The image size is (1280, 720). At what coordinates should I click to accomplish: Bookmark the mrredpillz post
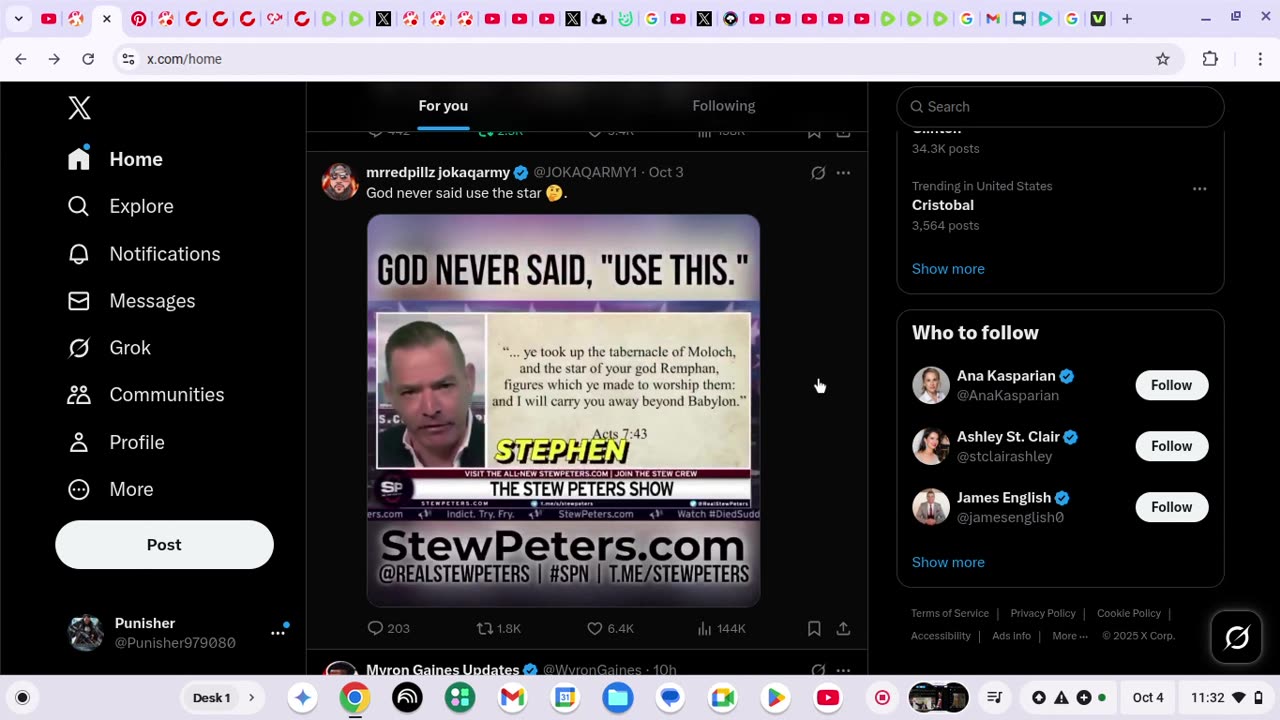(x=814, y=628)
